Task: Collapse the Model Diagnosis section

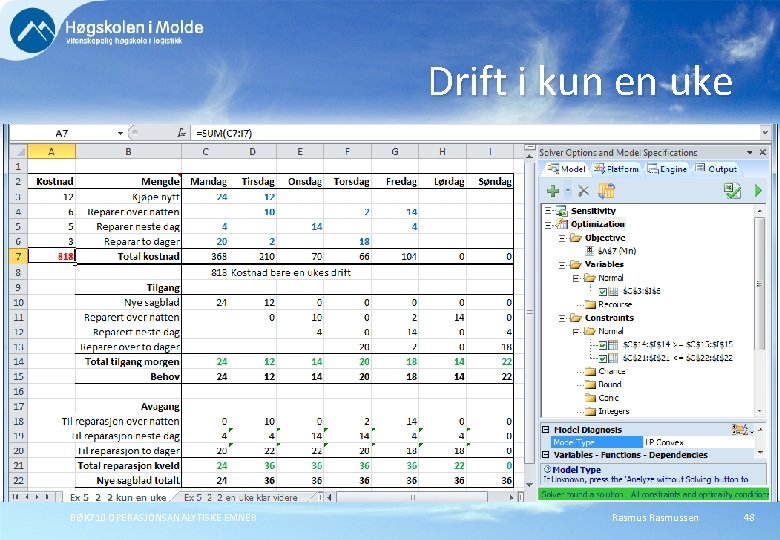Action: pos(546,430)
